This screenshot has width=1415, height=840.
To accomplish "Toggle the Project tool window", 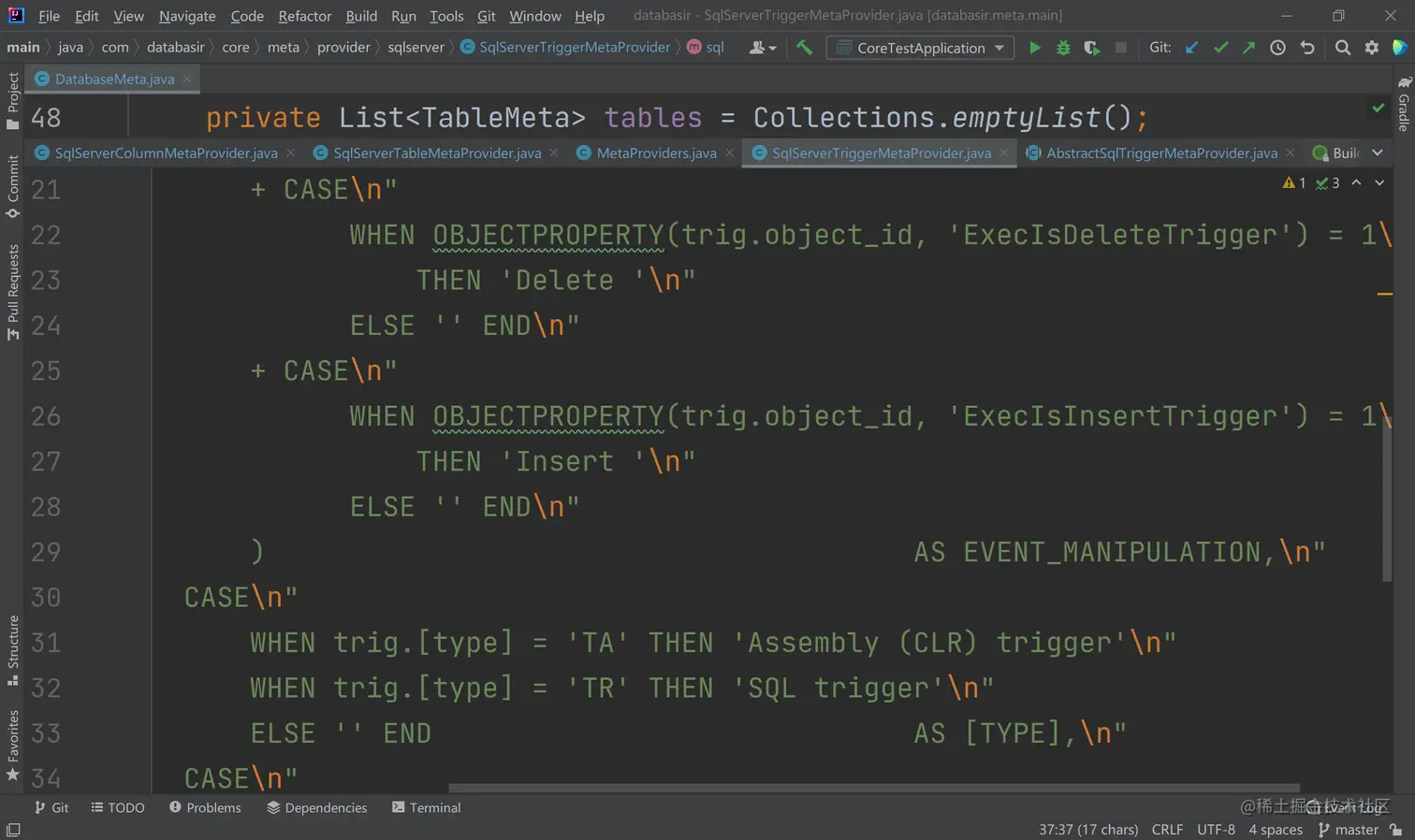I will point(12,101).
